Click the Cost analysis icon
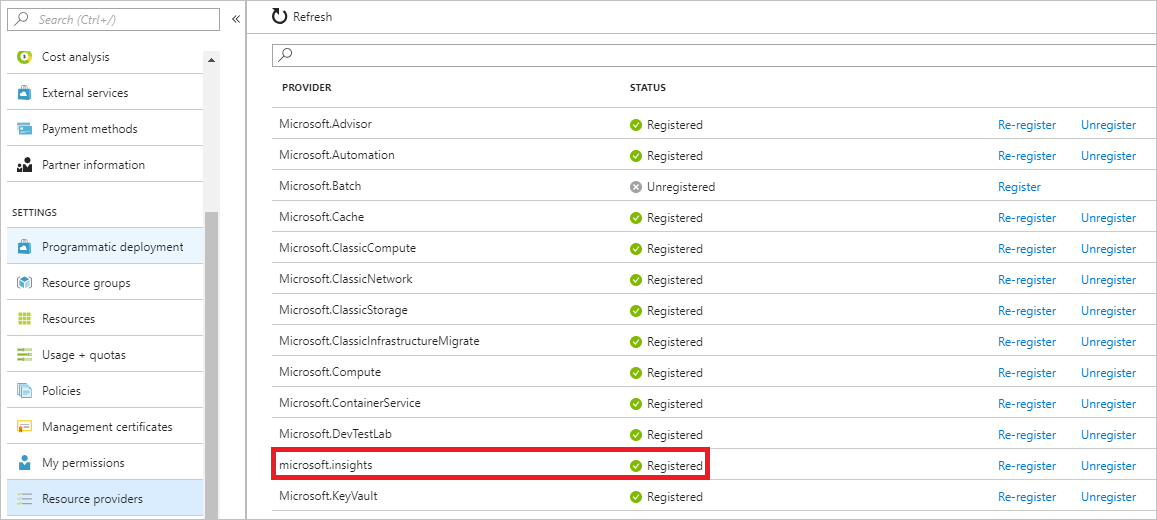This screenshot has width=1157, height=520. point(24,57)
